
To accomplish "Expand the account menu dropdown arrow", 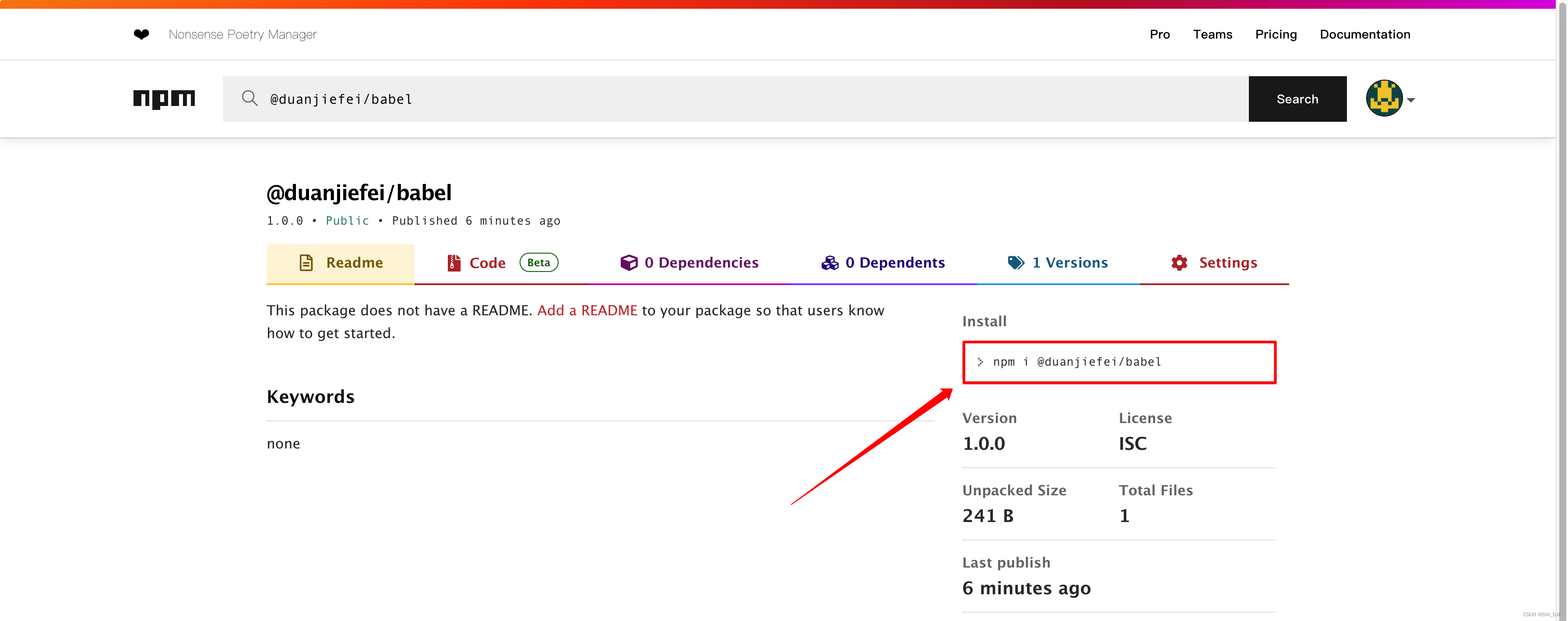I will click(1411, 100).
